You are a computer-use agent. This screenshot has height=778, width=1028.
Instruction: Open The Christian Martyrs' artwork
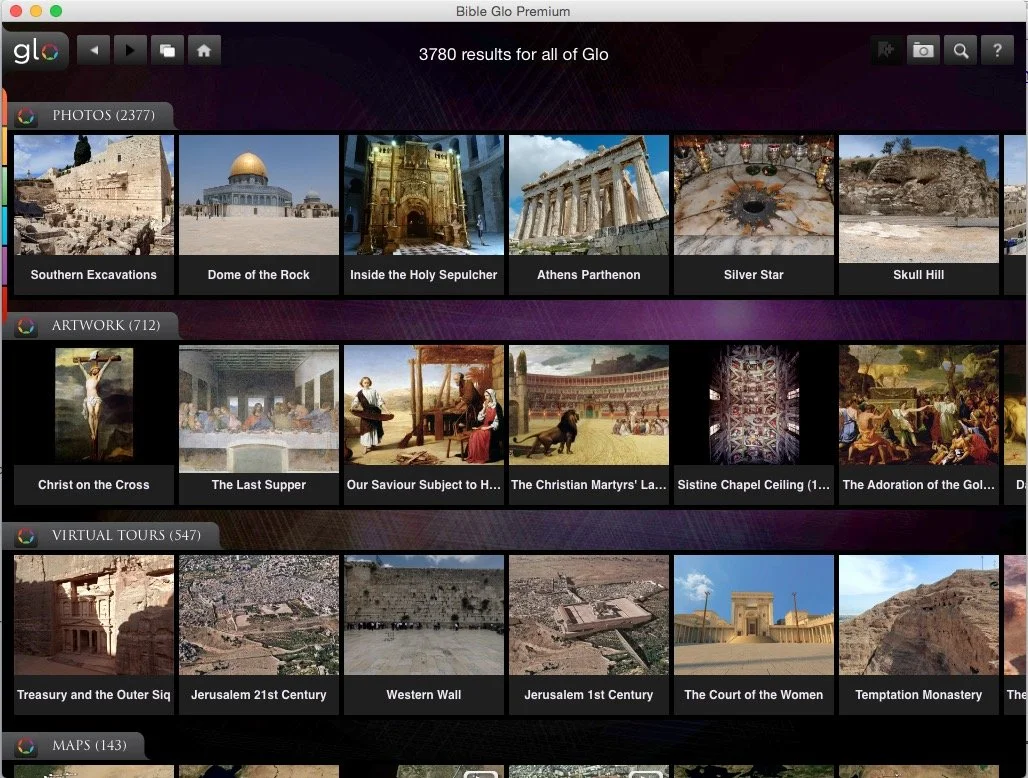click(589, 425)
